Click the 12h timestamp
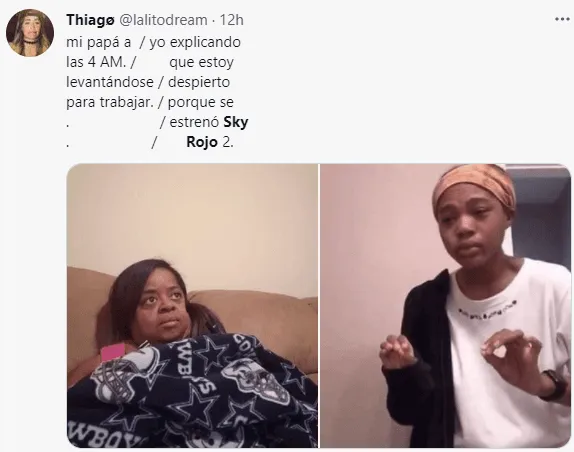The height and width of the screenshot is (452, 574). pos(231,20)
